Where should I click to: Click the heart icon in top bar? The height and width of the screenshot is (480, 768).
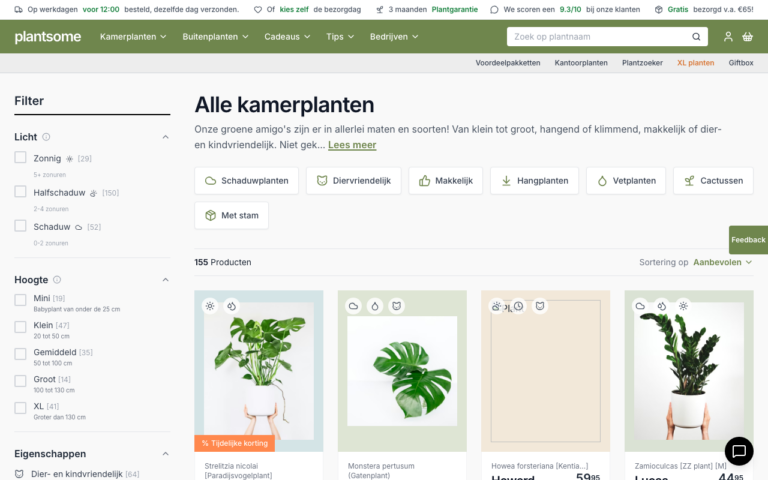click(258, 9)
